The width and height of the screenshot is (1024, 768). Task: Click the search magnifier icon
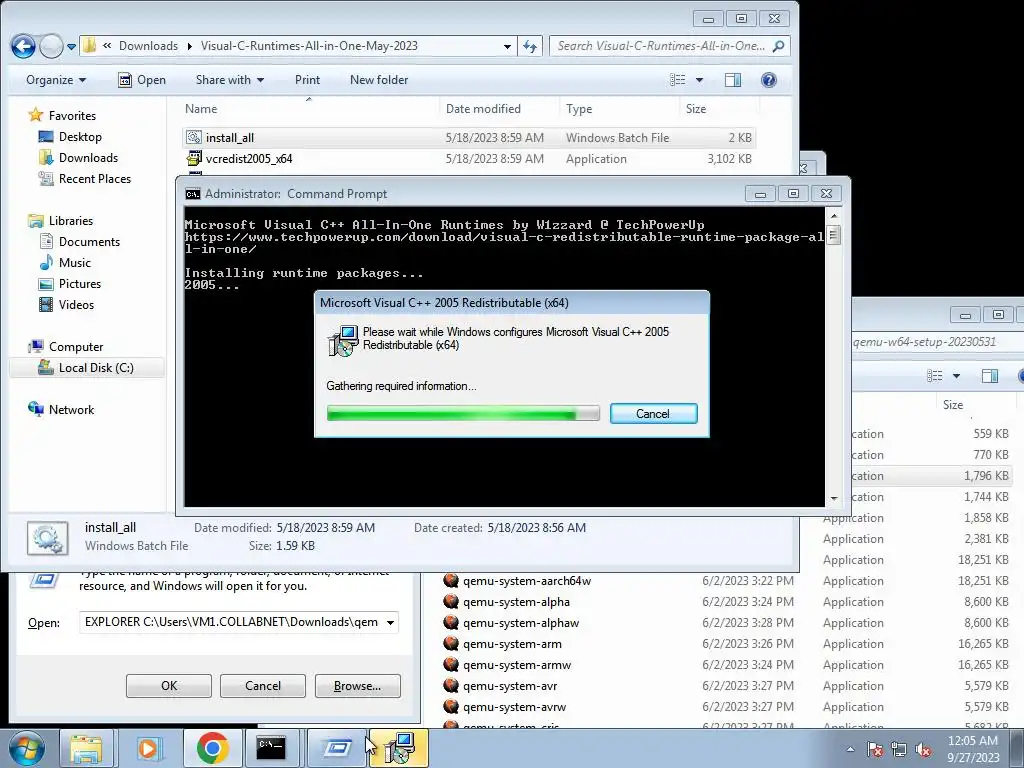click(778, 46)
